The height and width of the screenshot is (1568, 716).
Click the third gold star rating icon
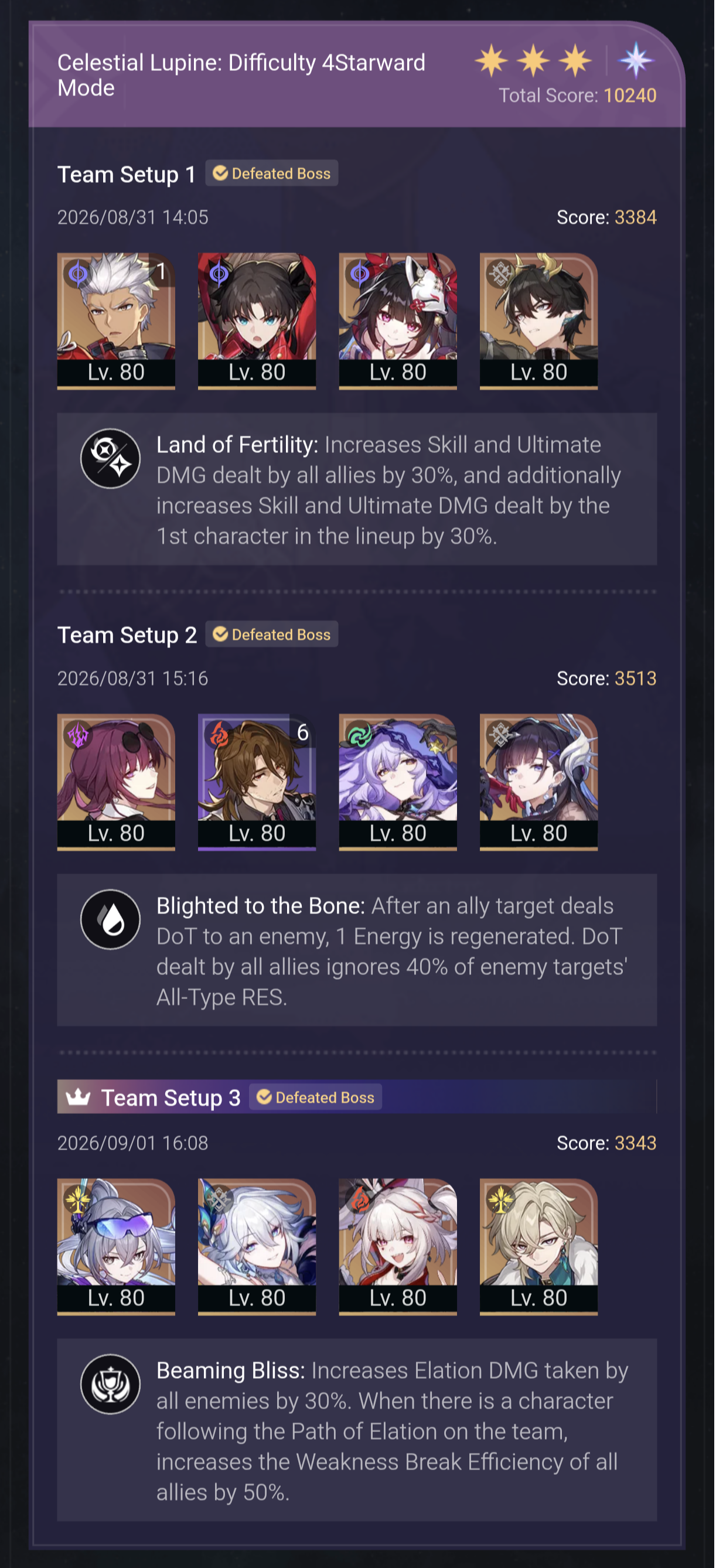click(x=576, y=60)
